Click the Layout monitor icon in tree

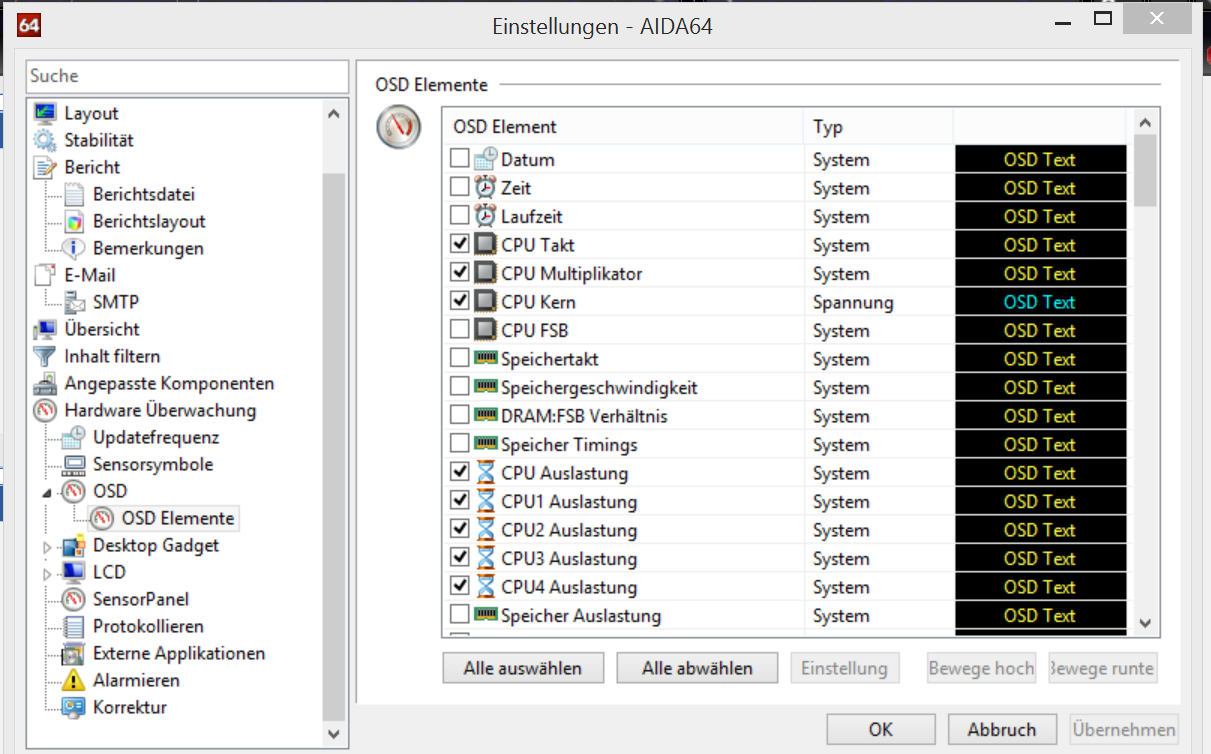click(x=45, y=113)
